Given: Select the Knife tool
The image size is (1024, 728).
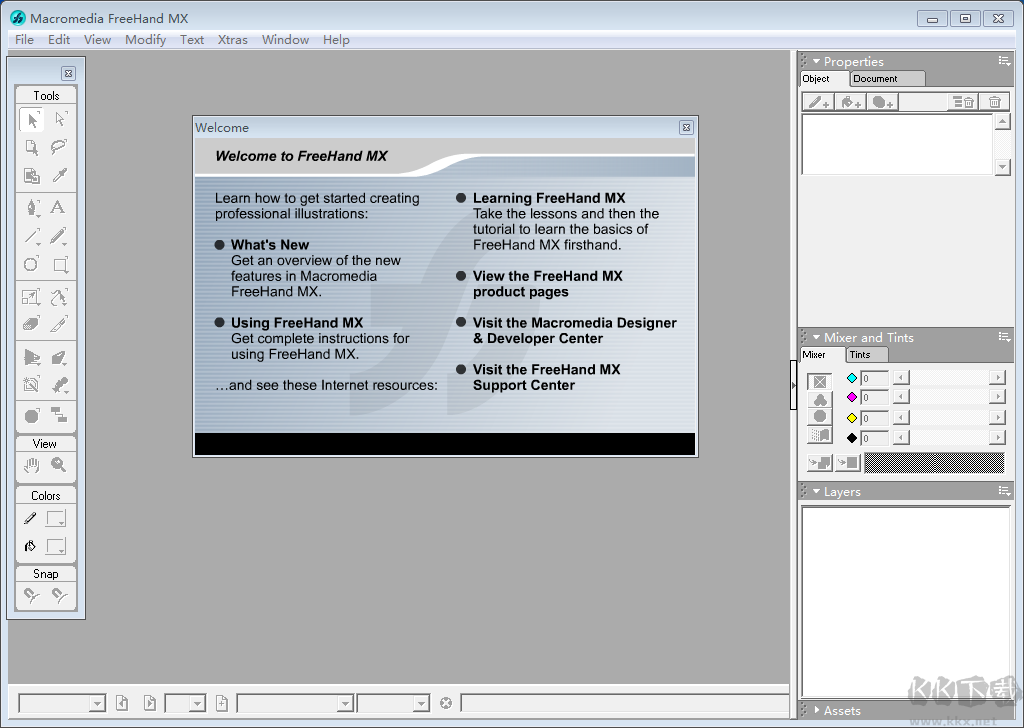Looking at the screenshot, I should [x=59, y=324].
